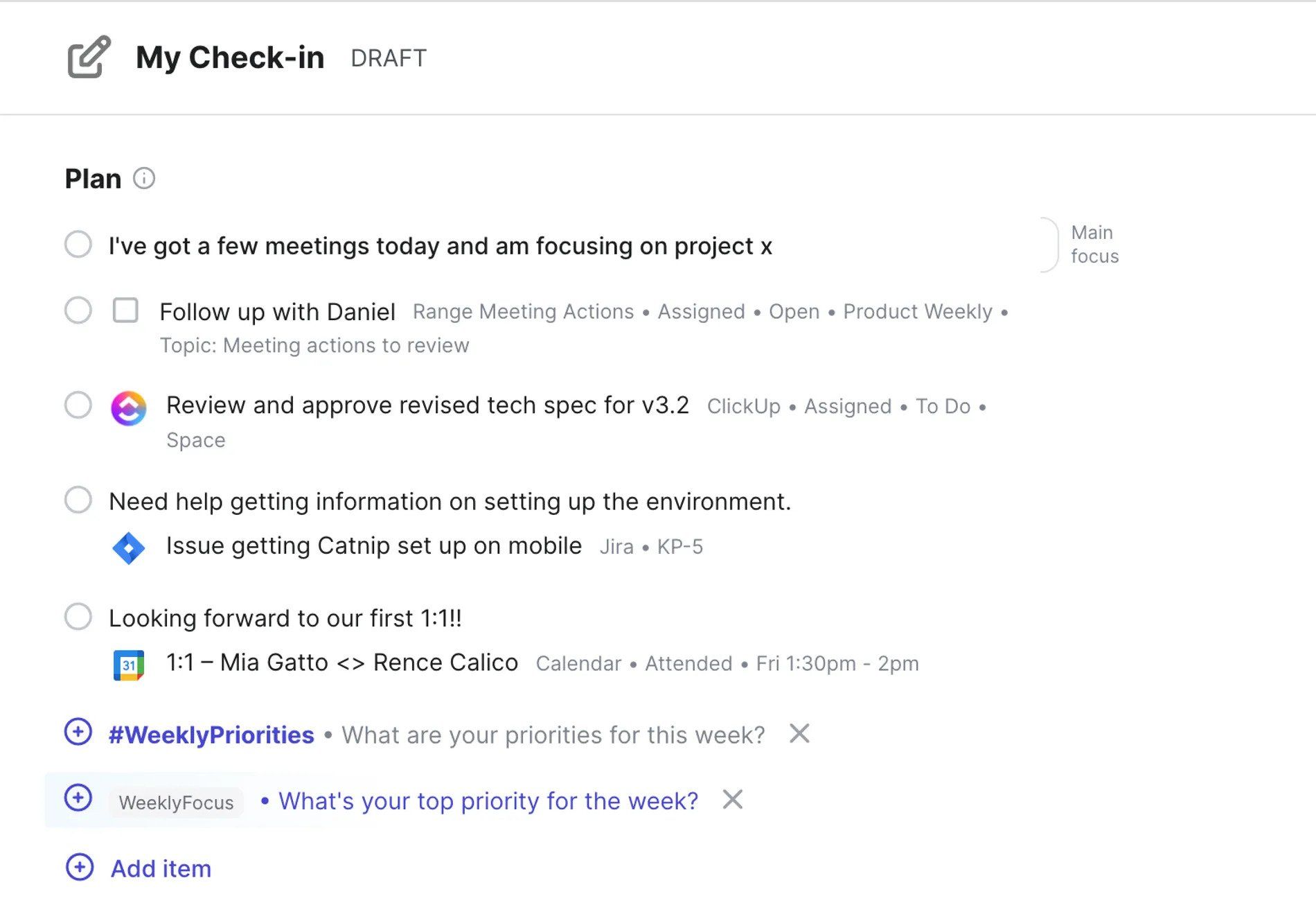The width and height of the screenshot is (1316, 912).
Task: Click the Add item text button
Action: (x=161, y=868)
